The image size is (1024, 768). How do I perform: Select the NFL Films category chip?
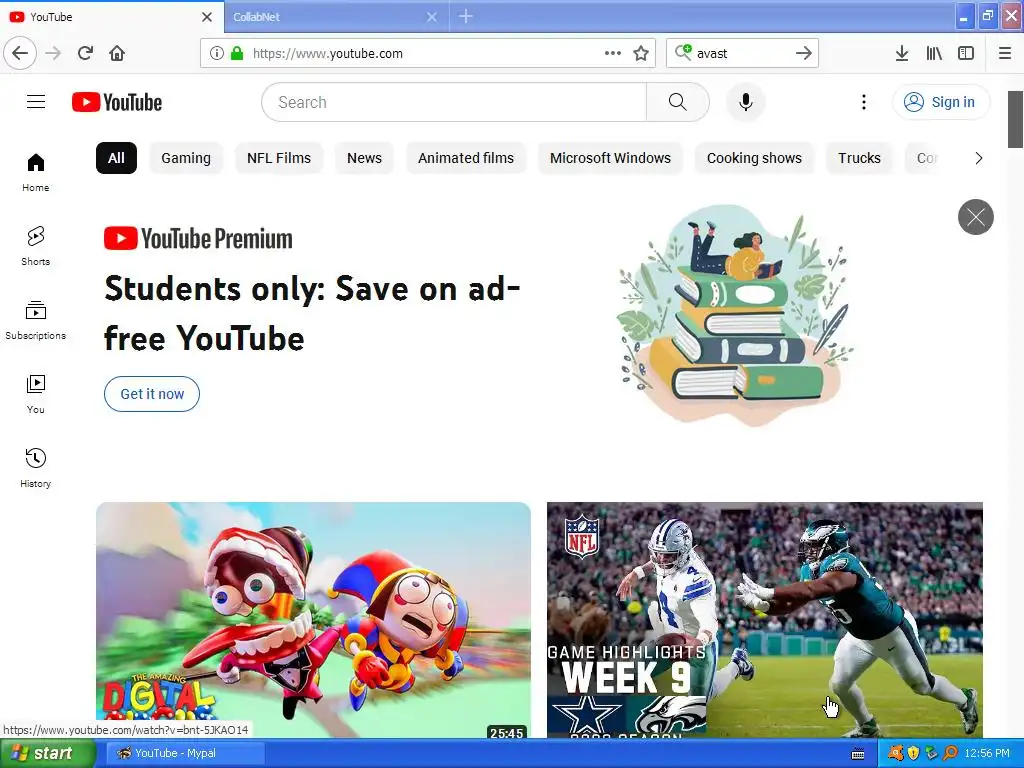click(x=279, y=158)
